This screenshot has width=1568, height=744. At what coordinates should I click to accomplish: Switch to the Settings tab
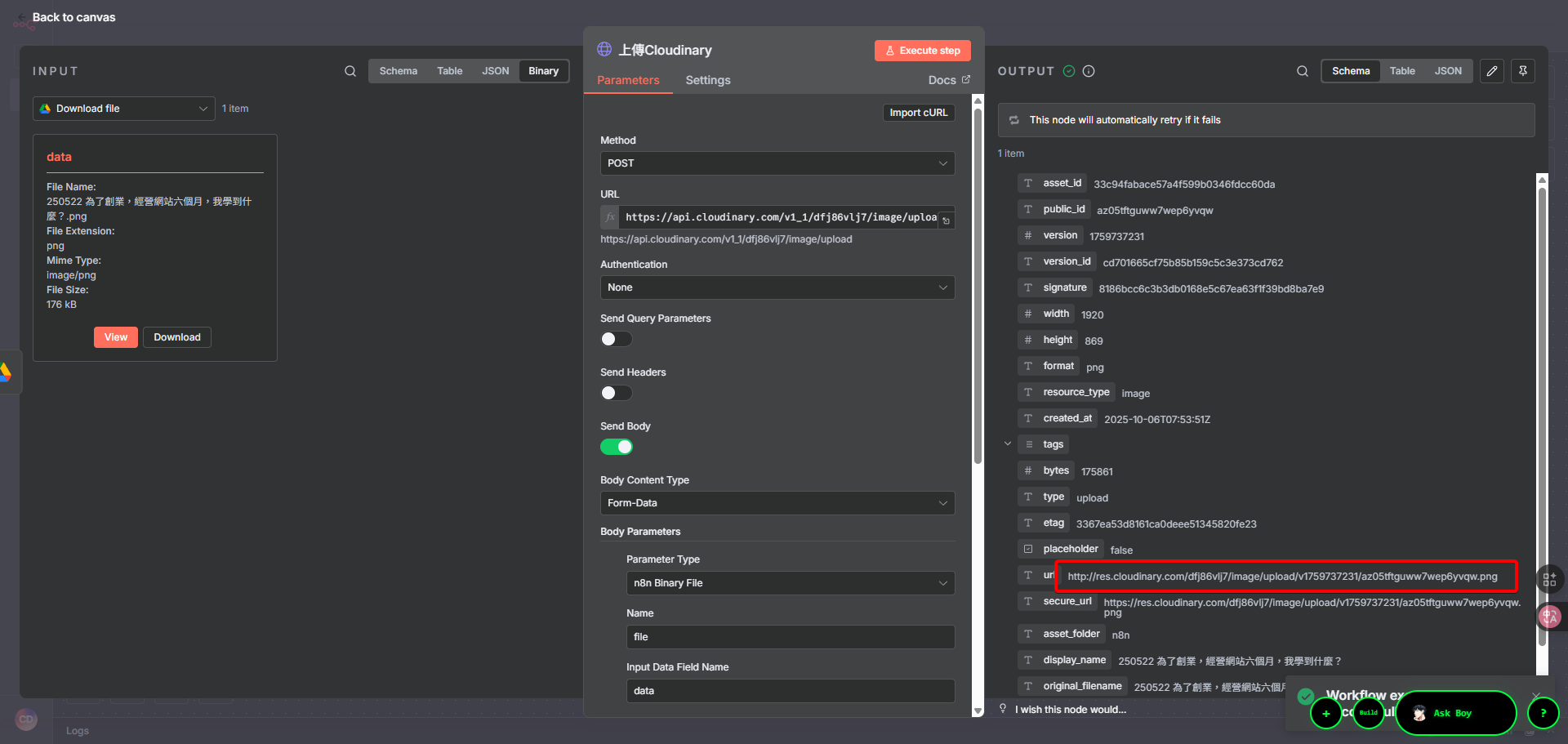click(707, 80)
